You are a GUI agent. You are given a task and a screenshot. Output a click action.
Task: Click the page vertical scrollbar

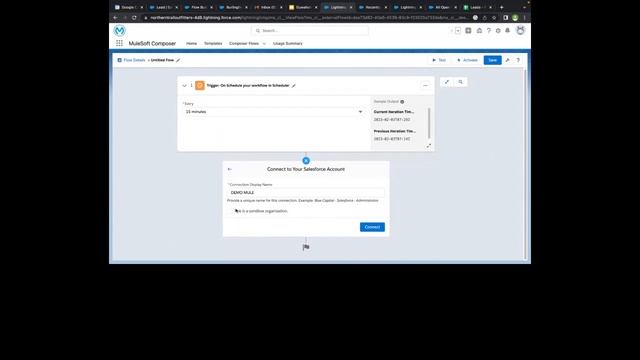525,163
